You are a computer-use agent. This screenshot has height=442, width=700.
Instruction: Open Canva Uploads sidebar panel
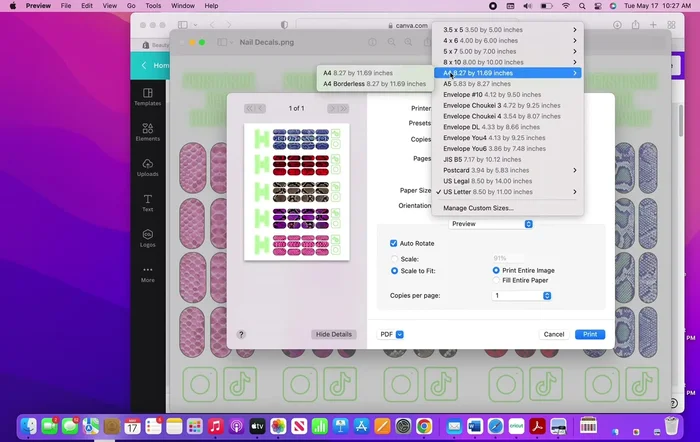148,167
